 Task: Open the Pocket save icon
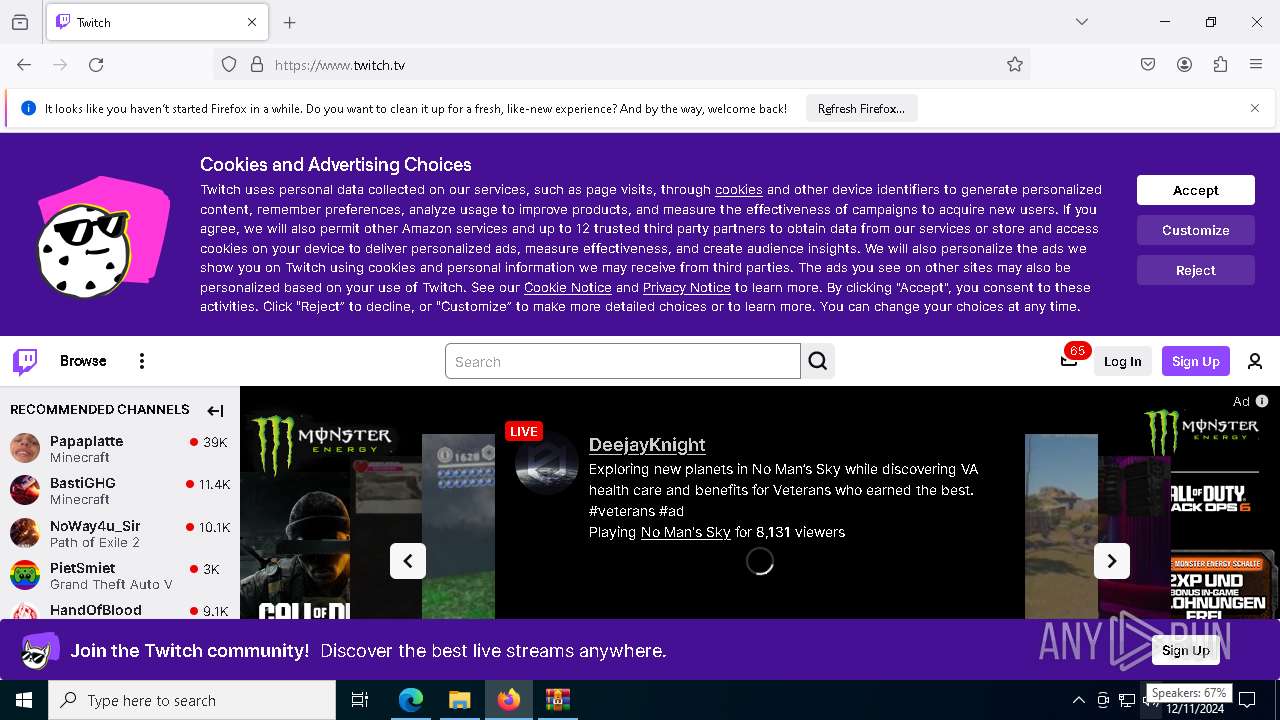[1148, 65]
